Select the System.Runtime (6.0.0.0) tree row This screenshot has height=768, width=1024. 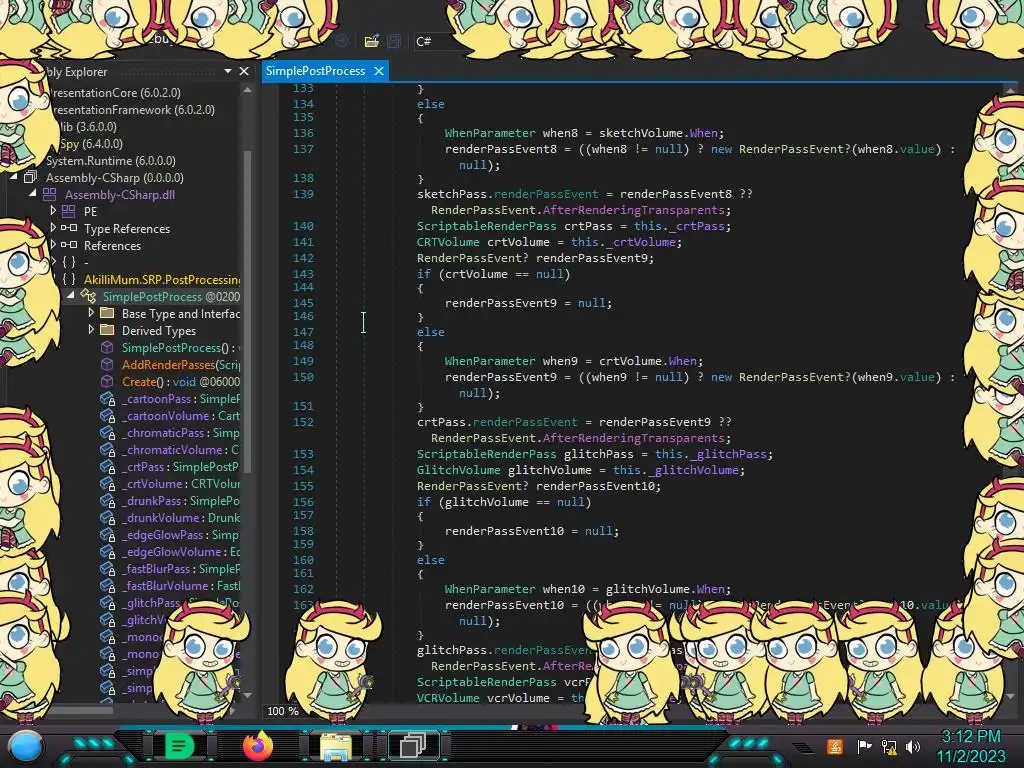coord(110,160)
